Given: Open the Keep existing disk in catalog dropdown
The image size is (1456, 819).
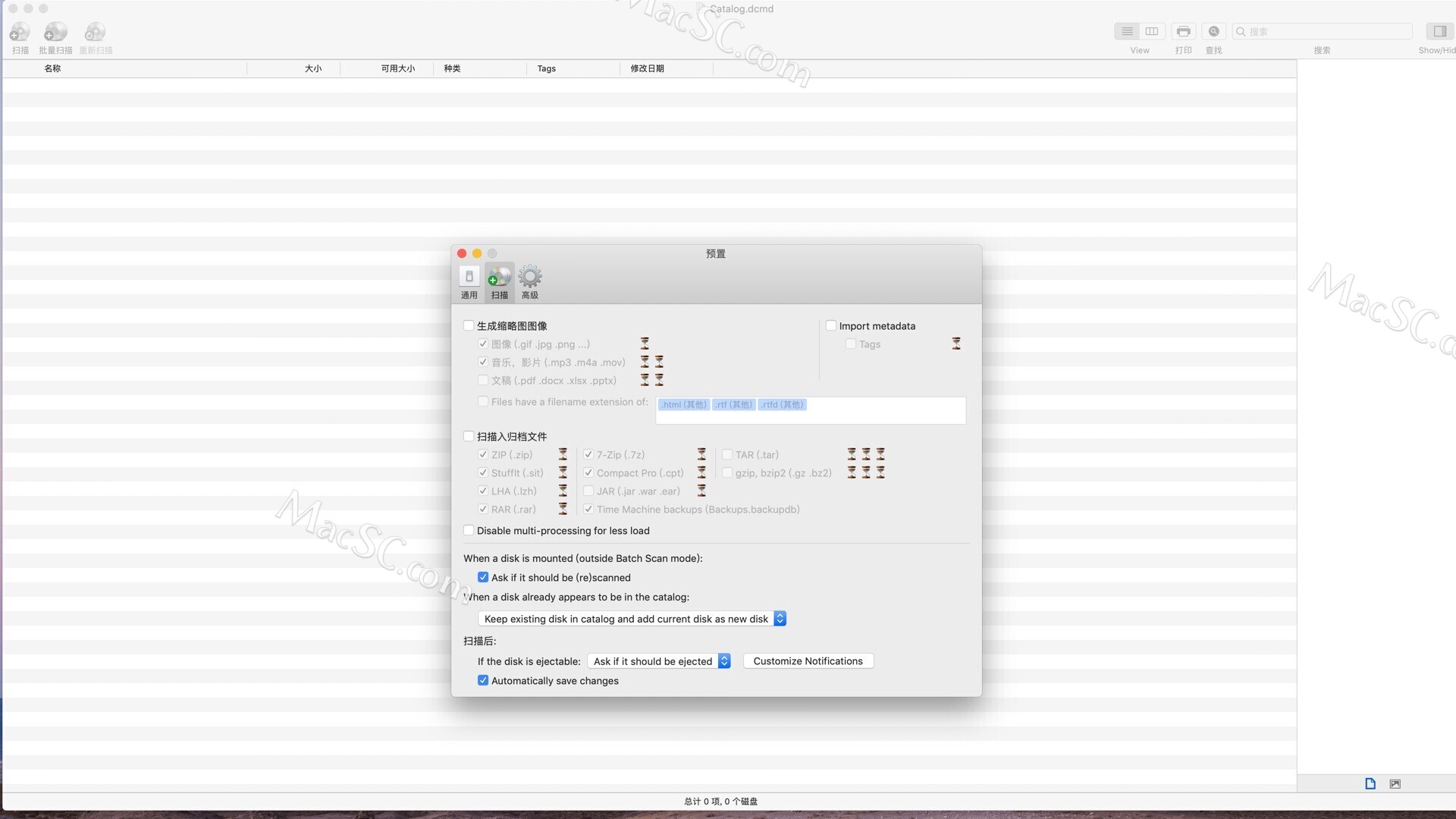Looking at the screenshot, I should pyautogui.click(x=632, y=619).
